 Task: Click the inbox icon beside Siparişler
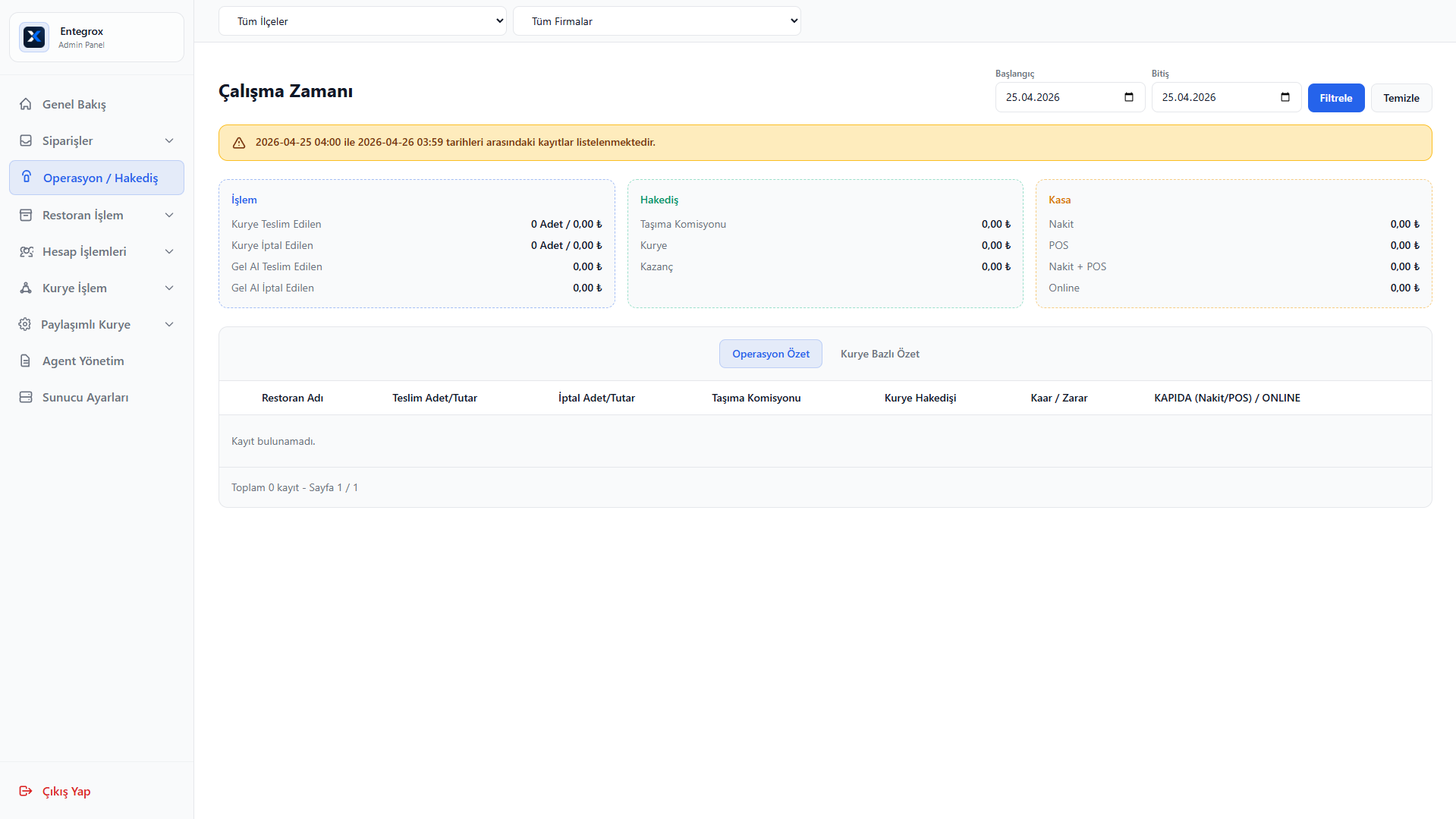[26, 140]
